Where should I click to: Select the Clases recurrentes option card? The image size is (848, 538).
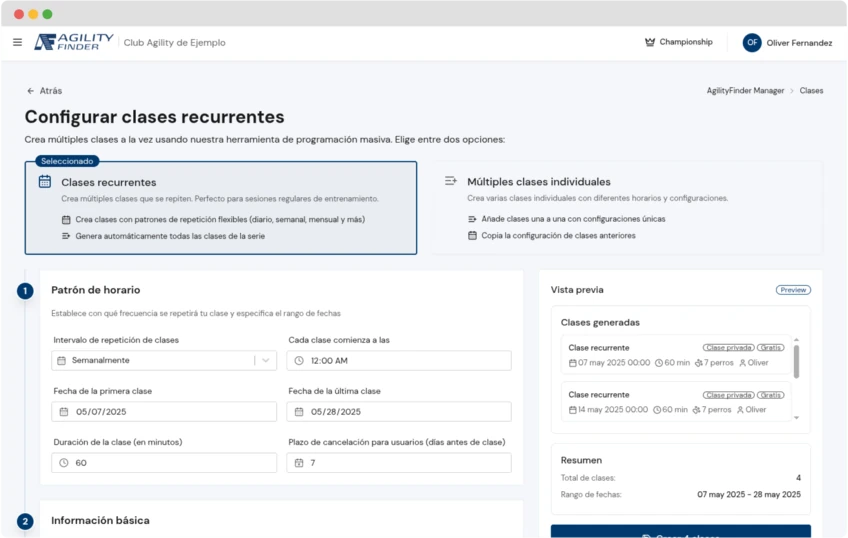[x=220, y=208]
